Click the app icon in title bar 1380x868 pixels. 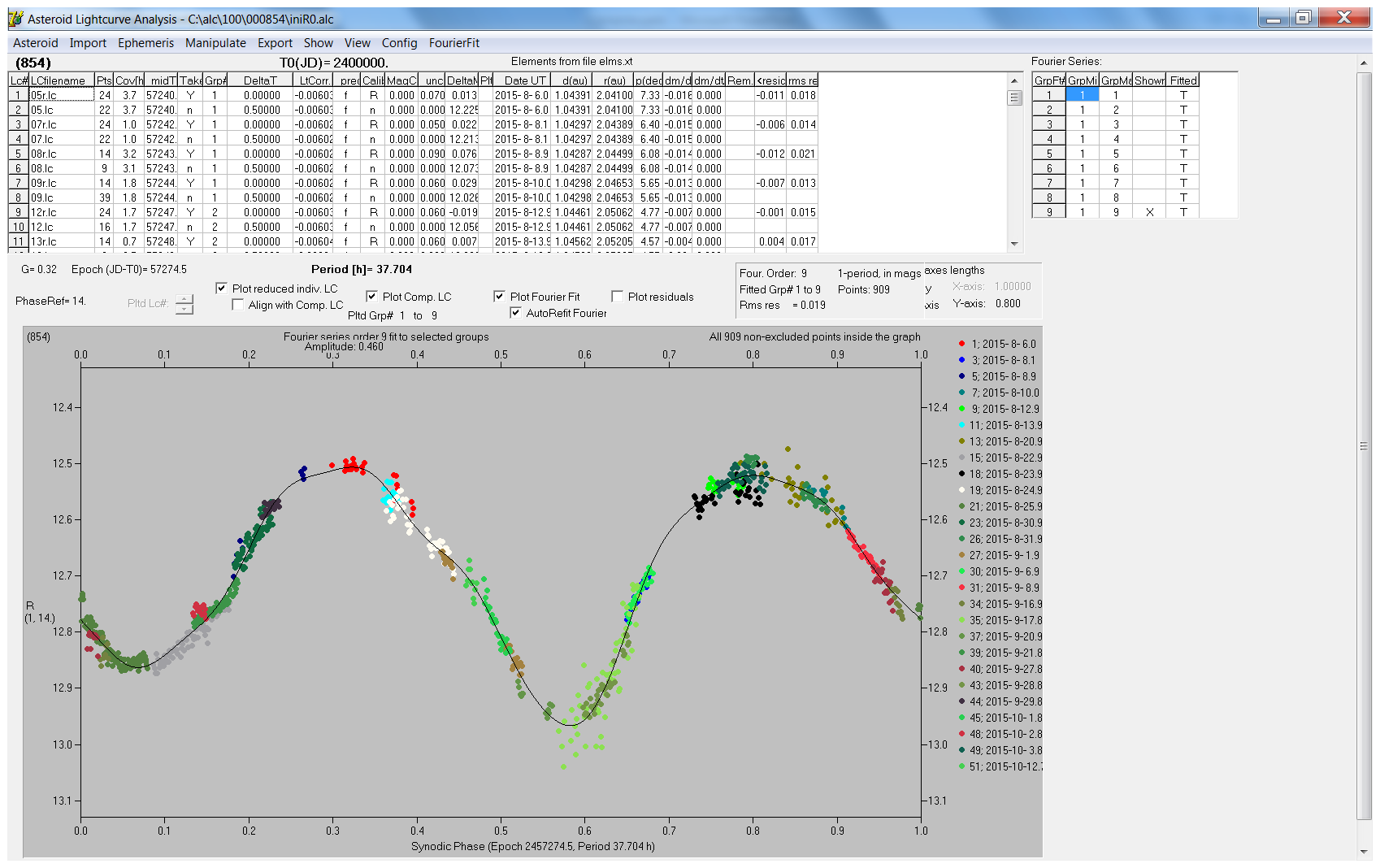pyautogui.click(x=15, y=19)
